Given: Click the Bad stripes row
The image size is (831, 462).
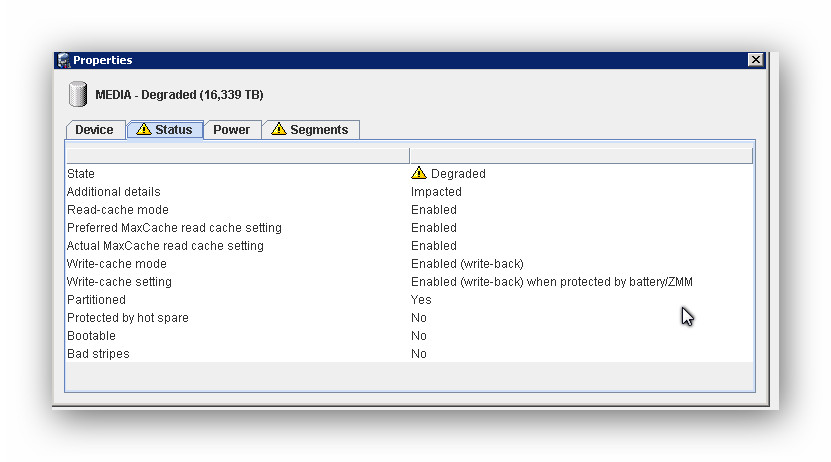Looking at the screenshot, I should pyautogui.click(x=98, y=354).
